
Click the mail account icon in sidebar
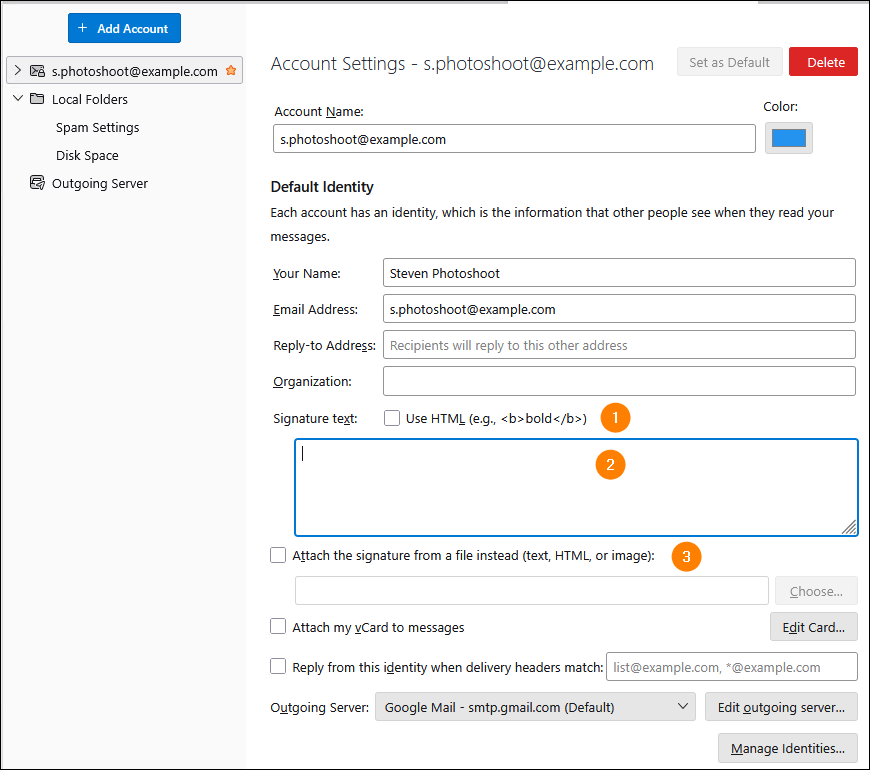37,71
